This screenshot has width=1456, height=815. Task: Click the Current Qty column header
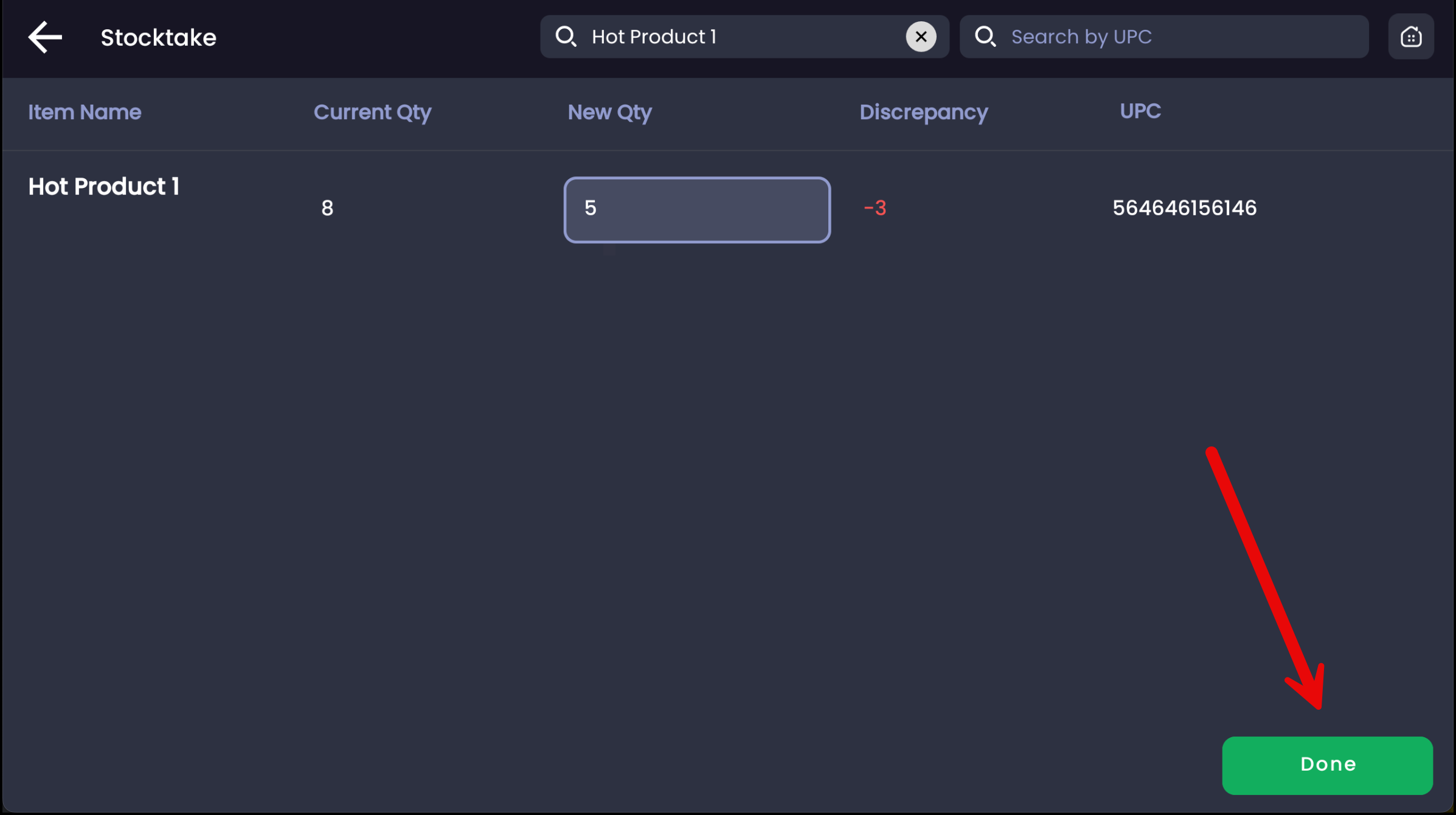point(372,113)
